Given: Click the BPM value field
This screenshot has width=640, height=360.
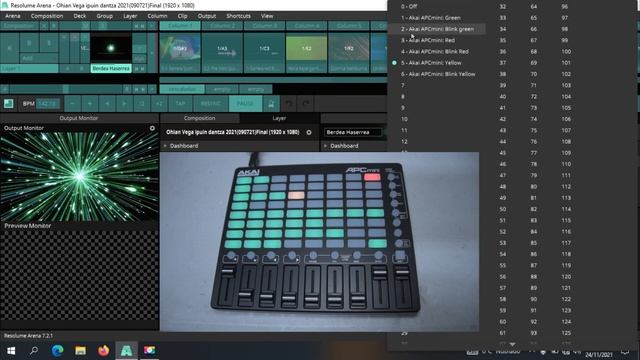Looking at the screenshot, I should (48, 104).
